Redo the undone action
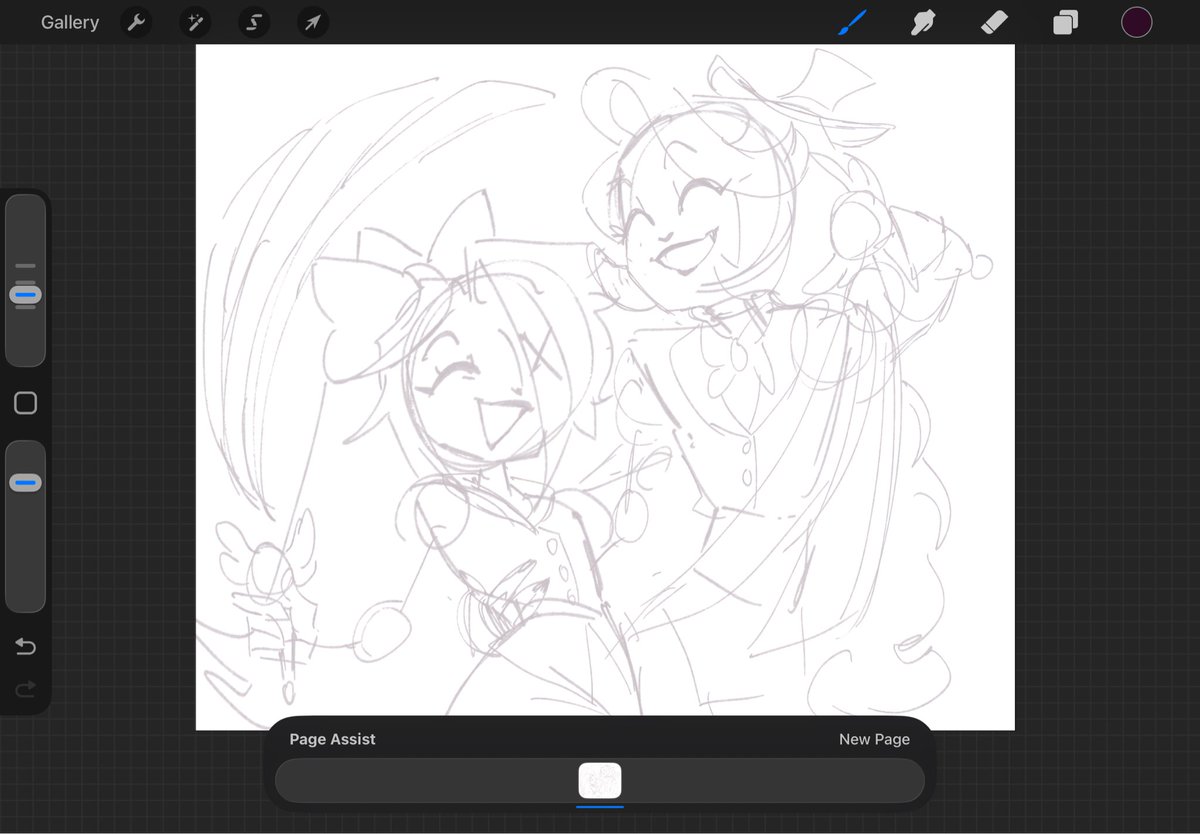The height and width of the screenshot is (834, 1200). (x=25, y=689)
